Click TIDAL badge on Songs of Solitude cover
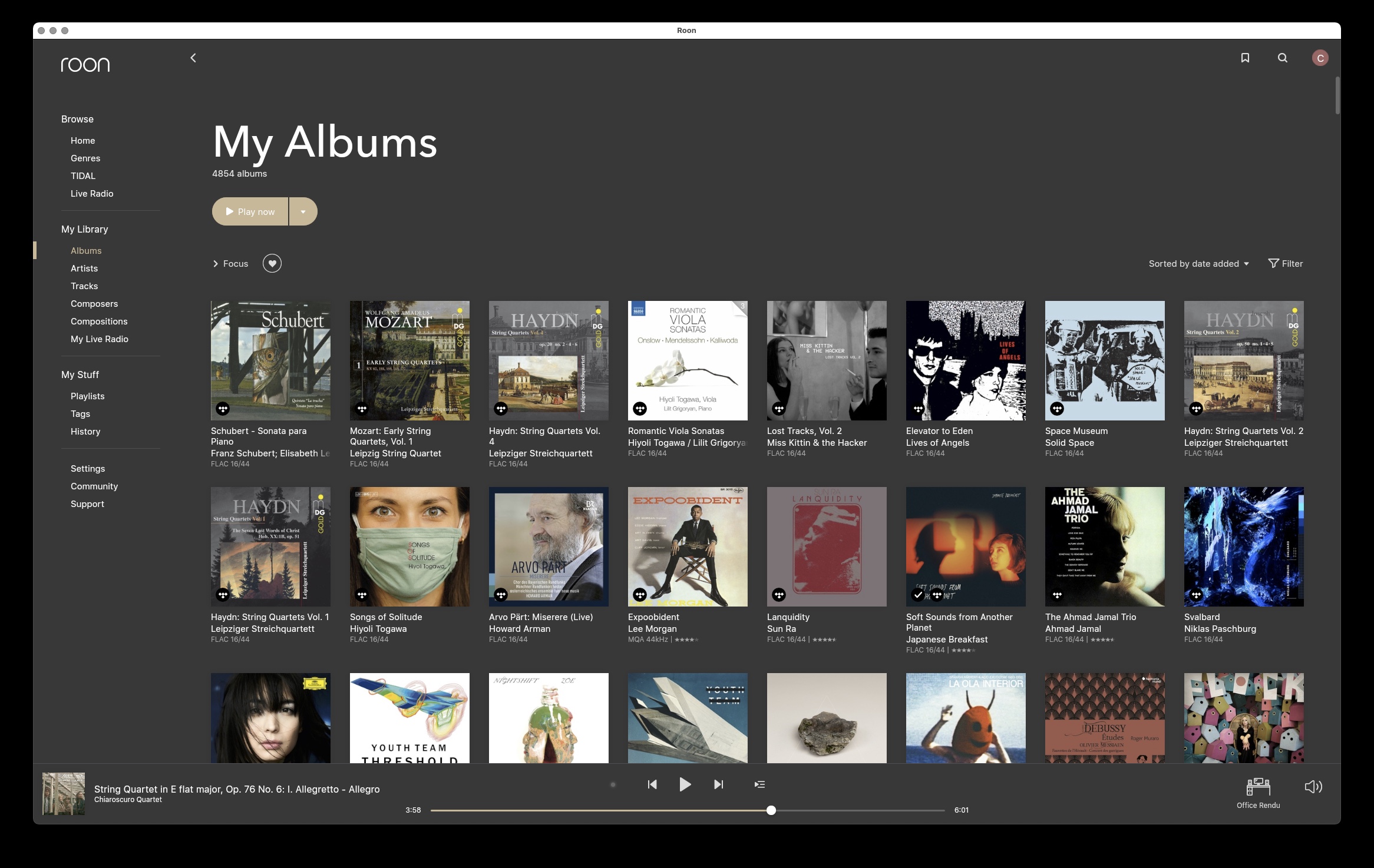The image size is (1374, 868). coord(362,594)
